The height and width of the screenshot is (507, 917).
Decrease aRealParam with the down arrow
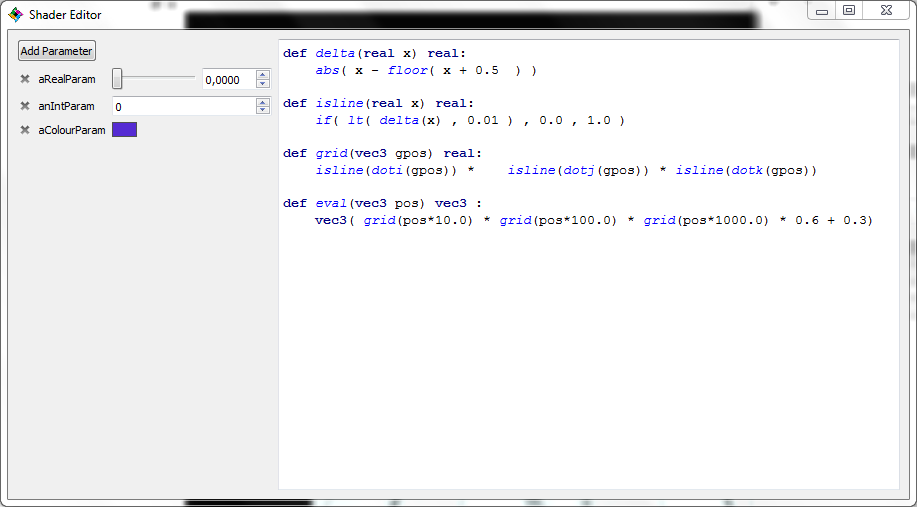coord(263,84)
